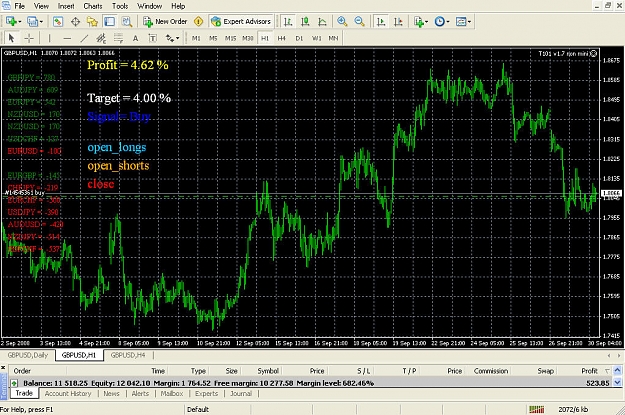Draw a vertical line on chart
Image resolution: width=625 pixels, height=415 pixels.
(49, 38)
